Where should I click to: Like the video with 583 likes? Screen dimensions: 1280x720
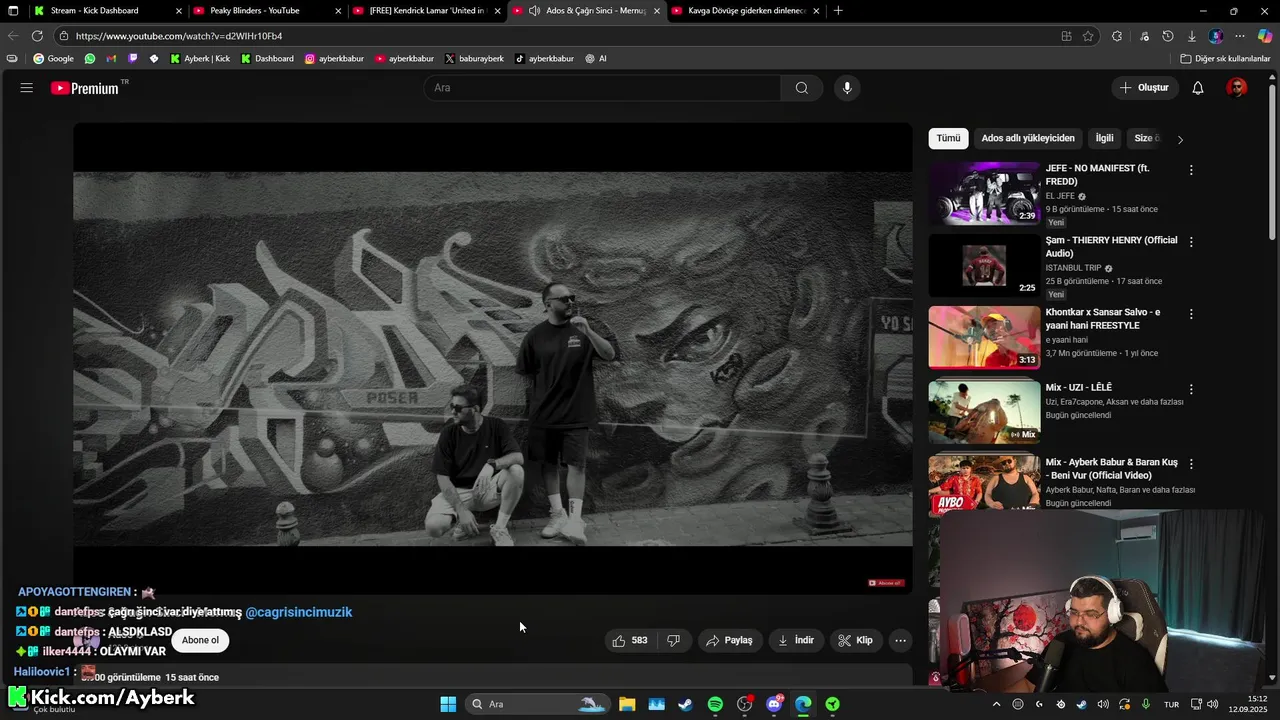[x=630, y=640]
